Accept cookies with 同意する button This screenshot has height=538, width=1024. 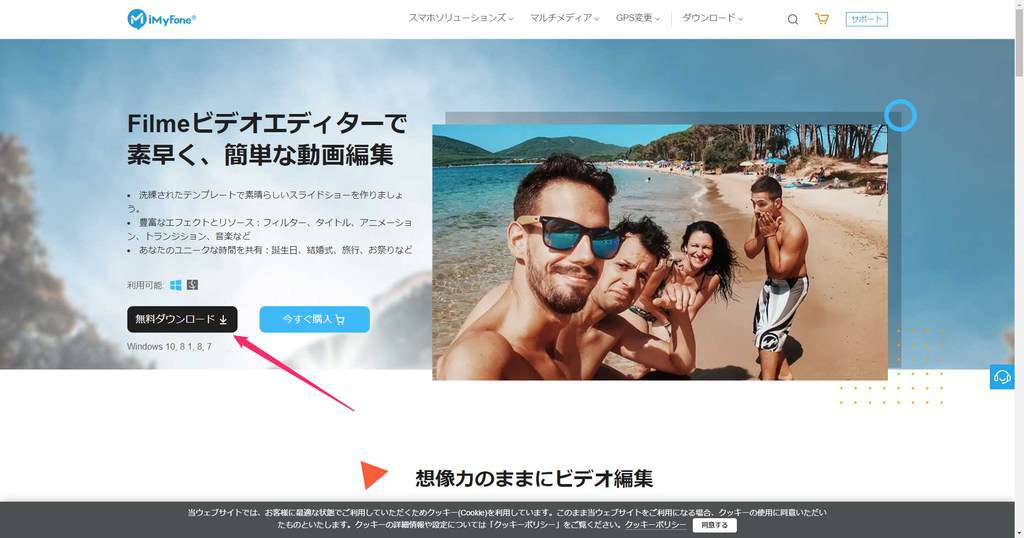[714, 525]
